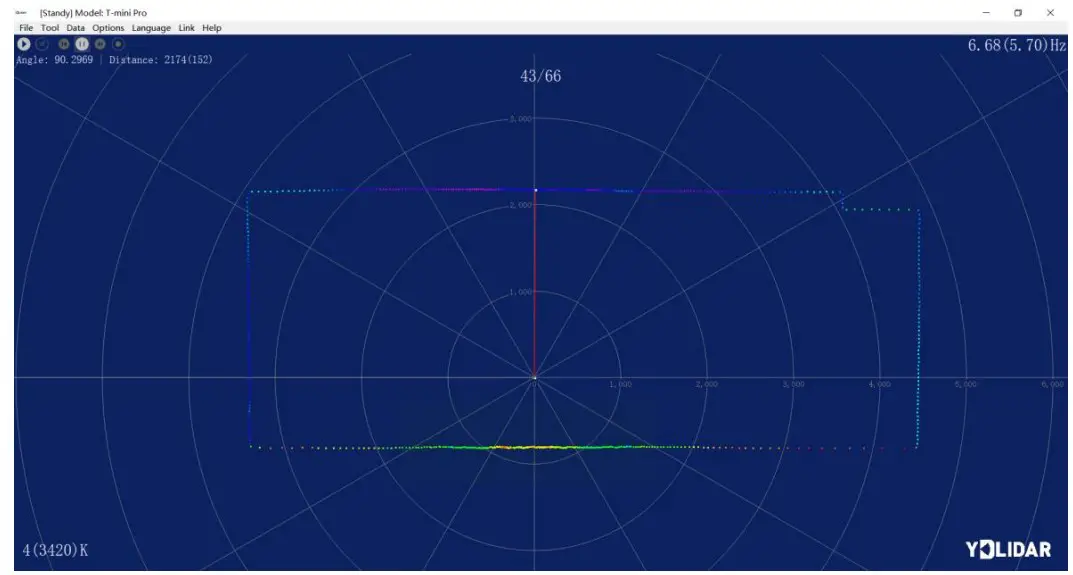Open the Link menu
This screenshot has height=575, width=1073.
pos(186,28)
